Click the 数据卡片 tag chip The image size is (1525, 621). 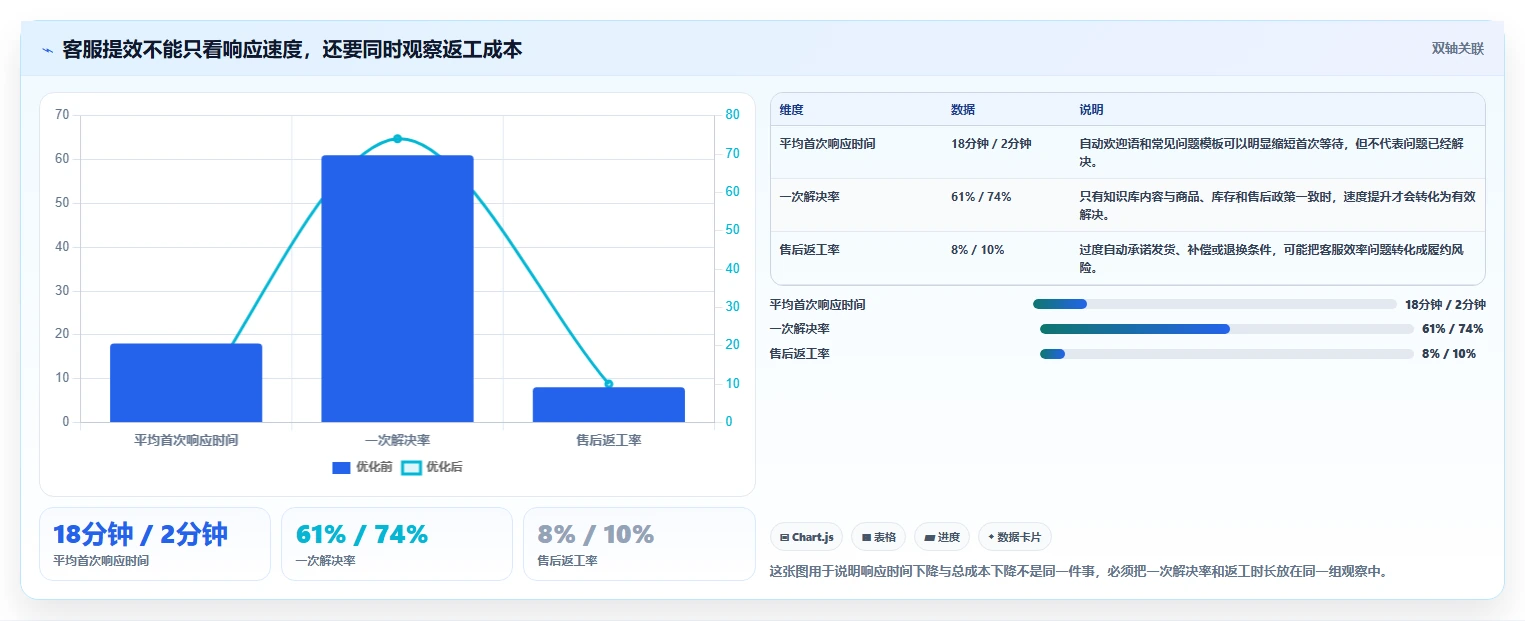(x=1014, y=537)
